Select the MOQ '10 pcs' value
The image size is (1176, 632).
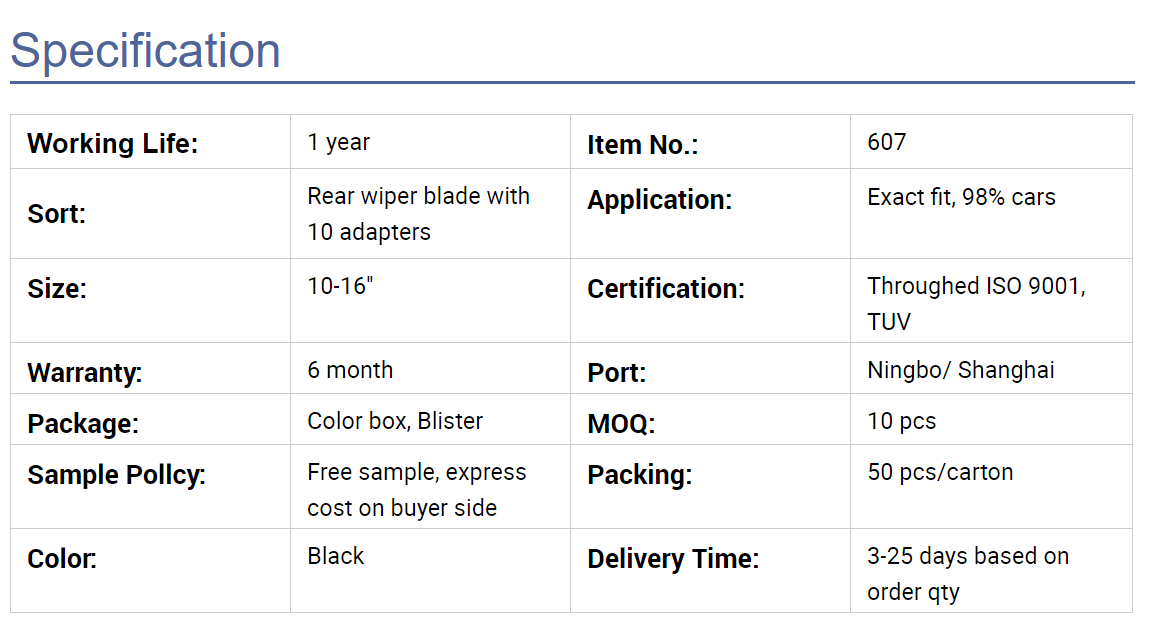click(x=902, y=421)
